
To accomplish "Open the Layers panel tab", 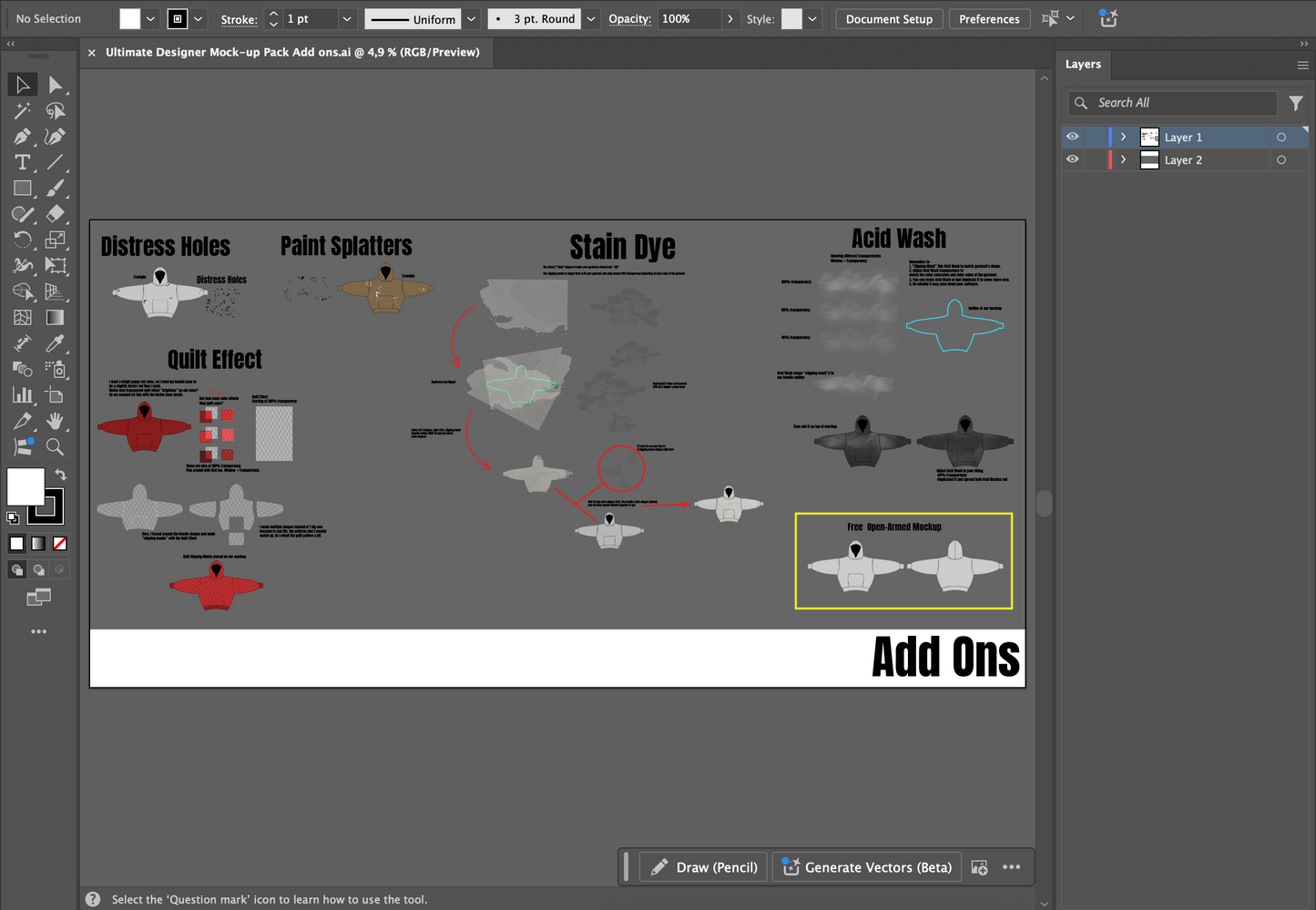I will pyautogui.click(x=1083, y=64).
